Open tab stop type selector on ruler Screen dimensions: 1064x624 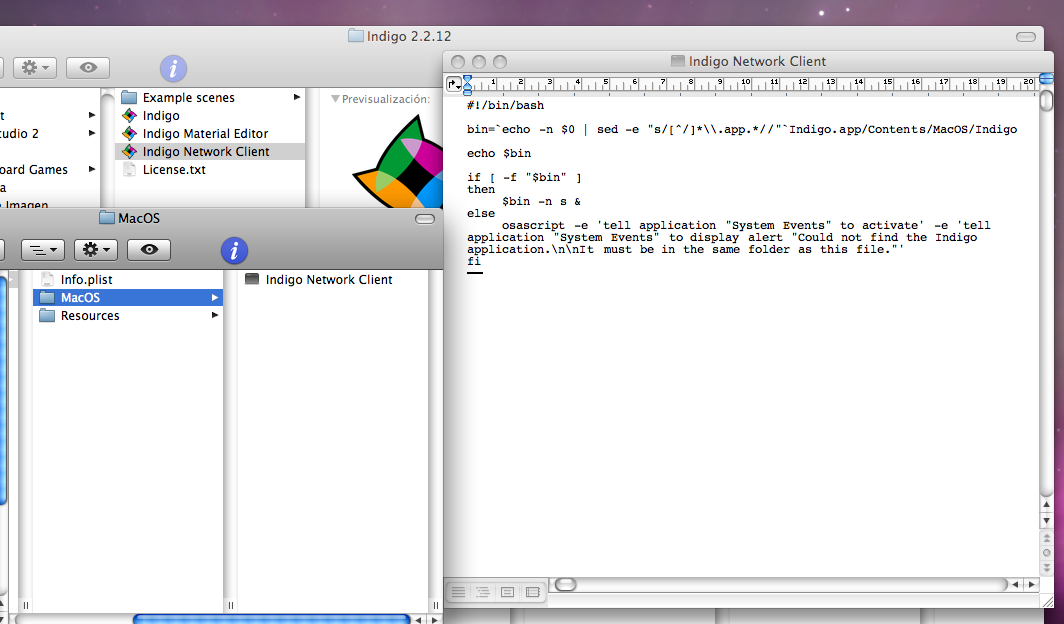pyautogui.click(x=453, y=84)
